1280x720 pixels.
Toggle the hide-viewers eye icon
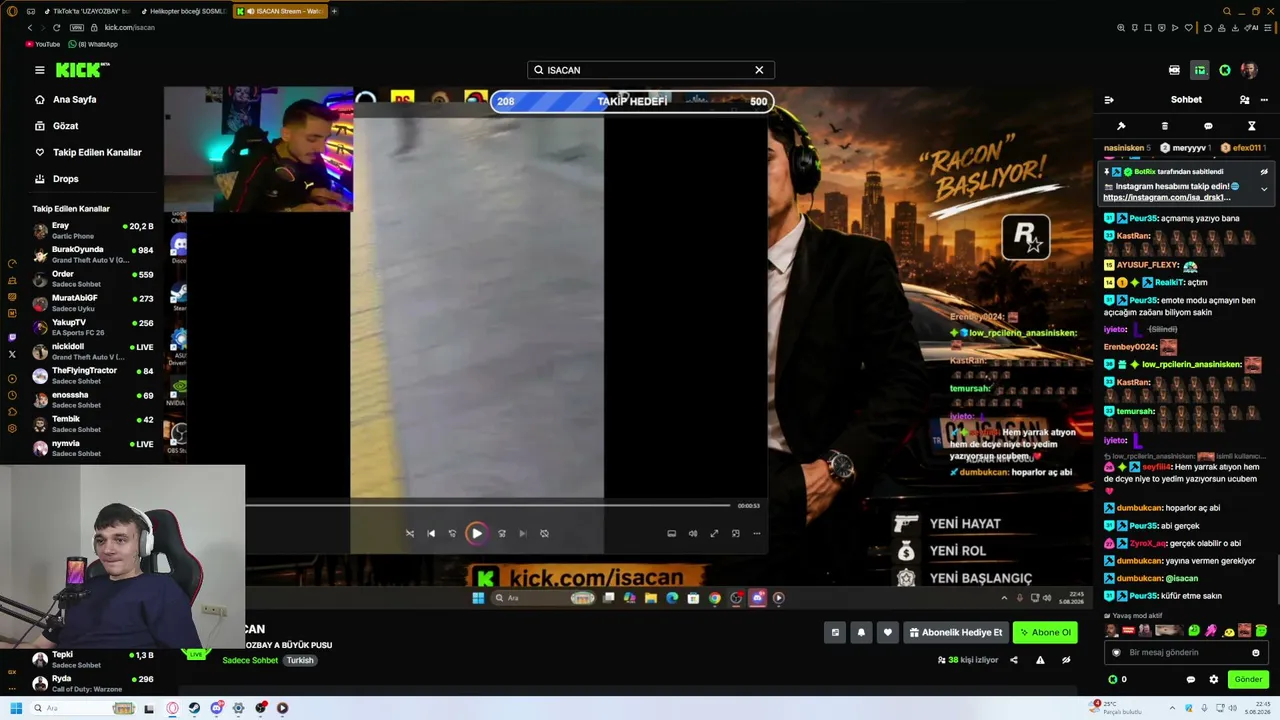coord(1066,660)
